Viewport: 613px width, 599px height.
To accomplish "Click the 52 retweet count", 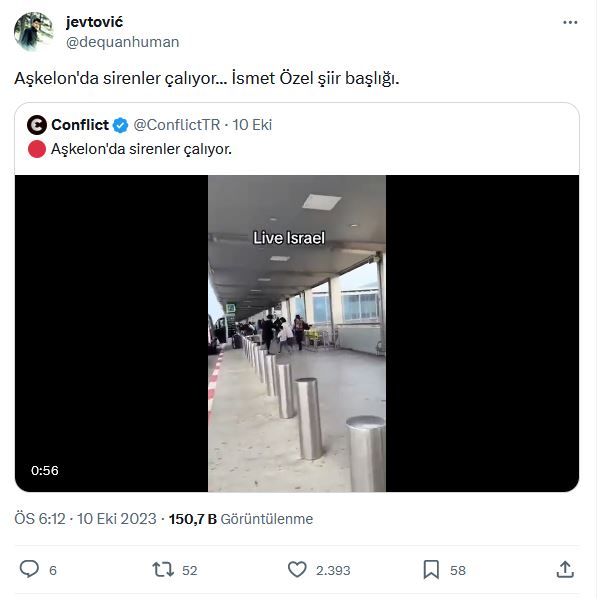I will (x=190, y=570).
